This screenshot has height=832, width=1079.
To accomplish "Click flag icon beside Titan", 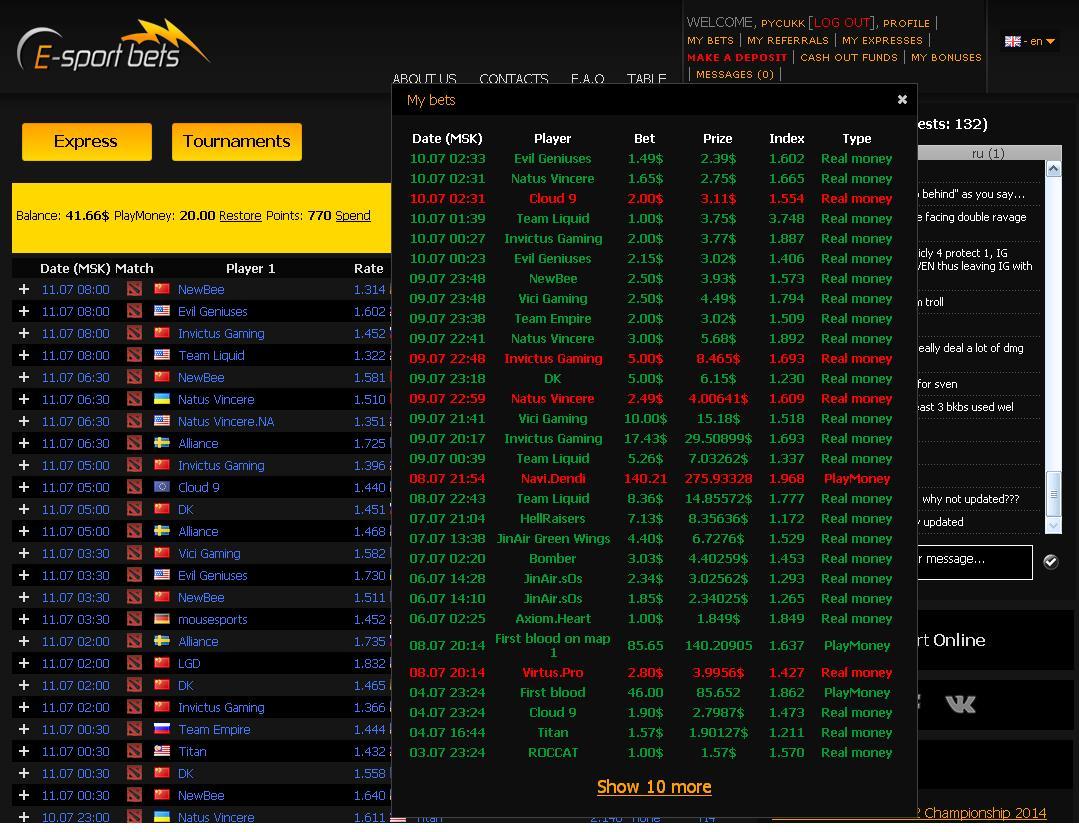I will pyautogui.click(x=162, y=751).
